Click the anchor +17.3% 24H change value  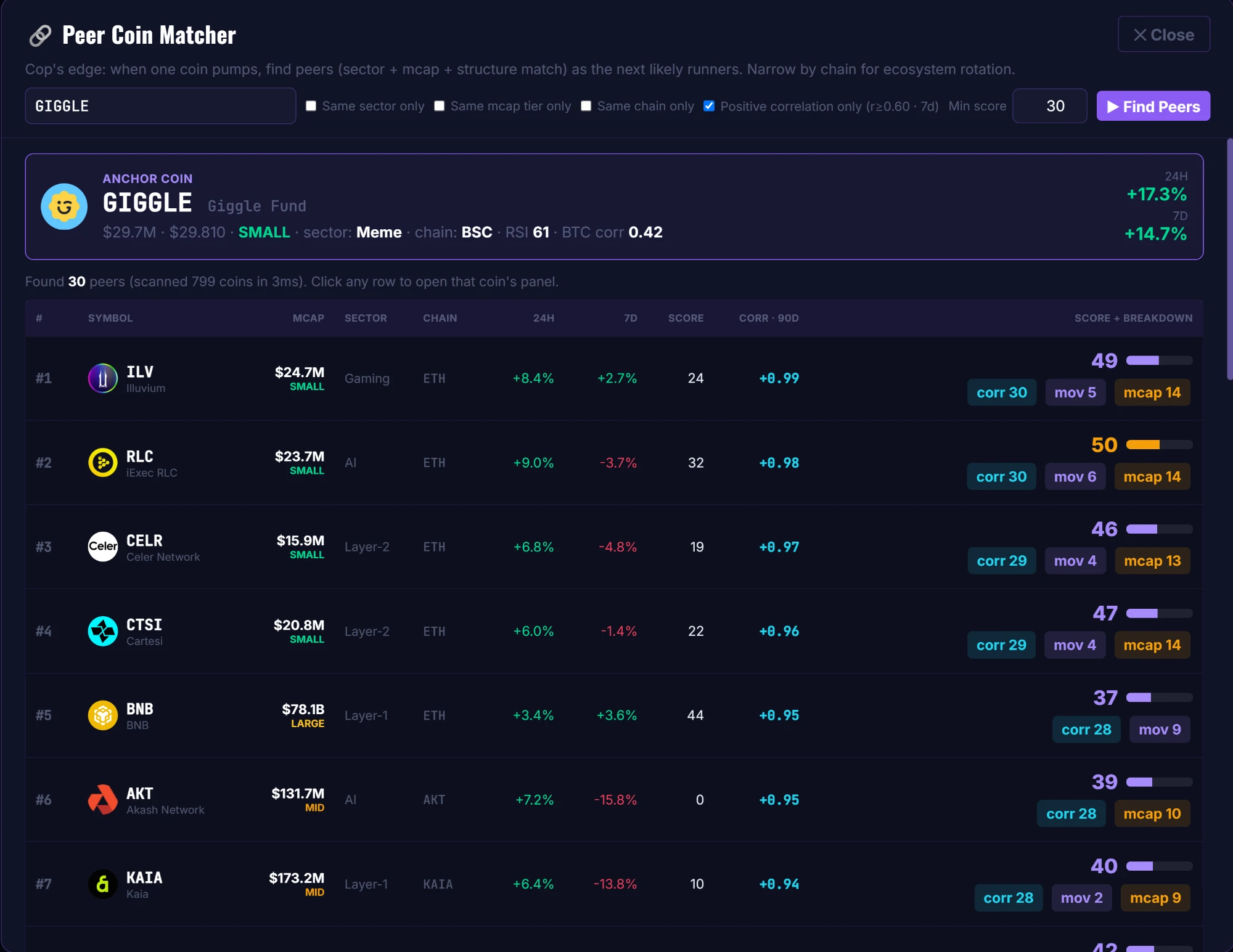pyautogui.click(x=1157, y=195)
